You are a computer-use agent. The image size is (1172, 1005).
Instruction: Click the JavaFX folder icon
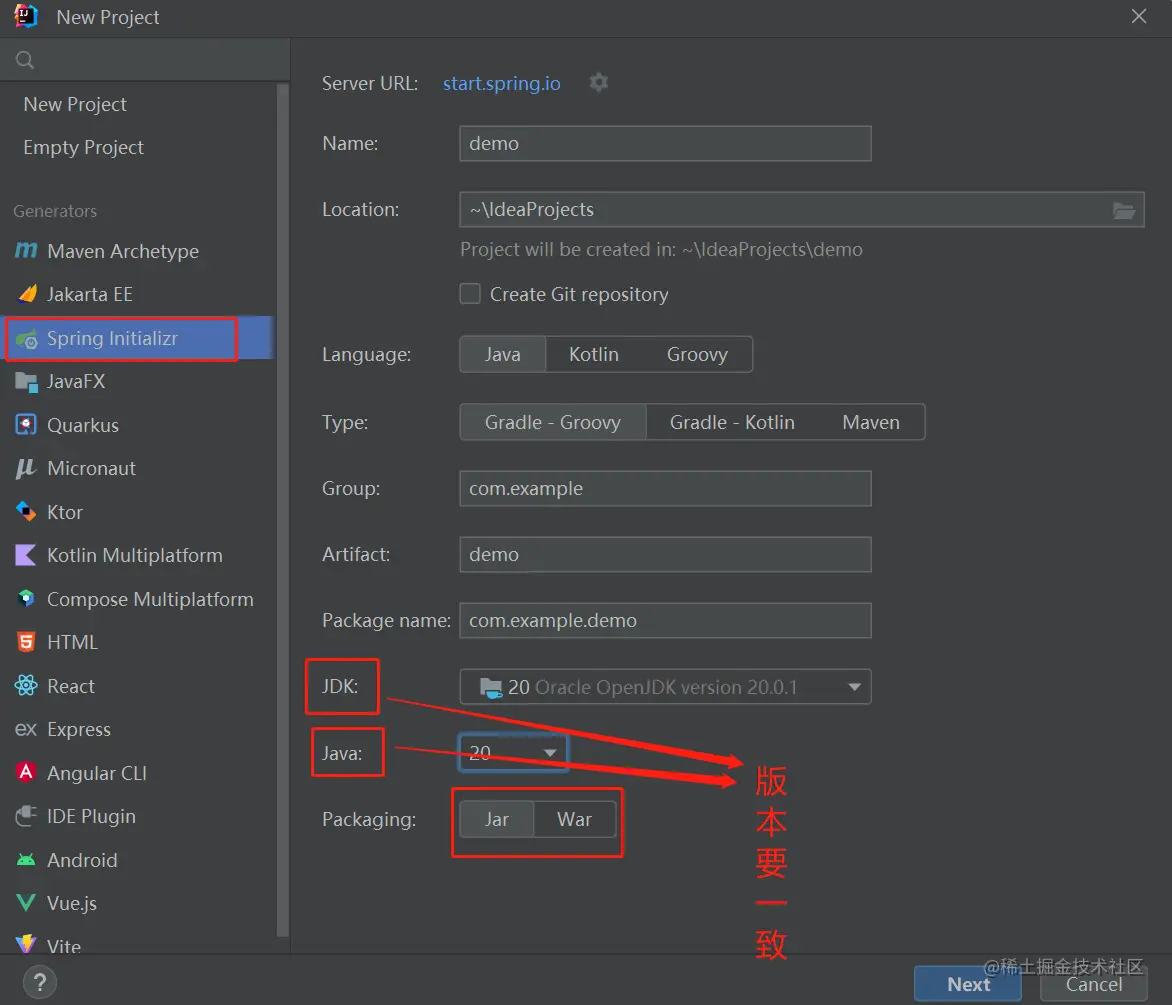pyautogui.click(x=26, y=382)
